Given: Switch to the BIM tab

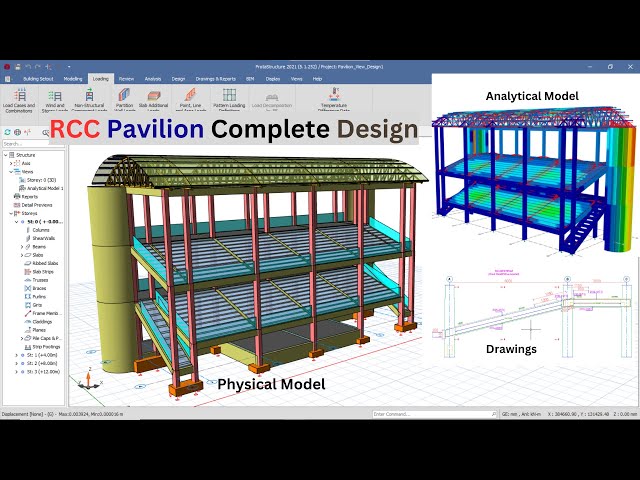Looking at the screenshot, I should click(250, 79).
